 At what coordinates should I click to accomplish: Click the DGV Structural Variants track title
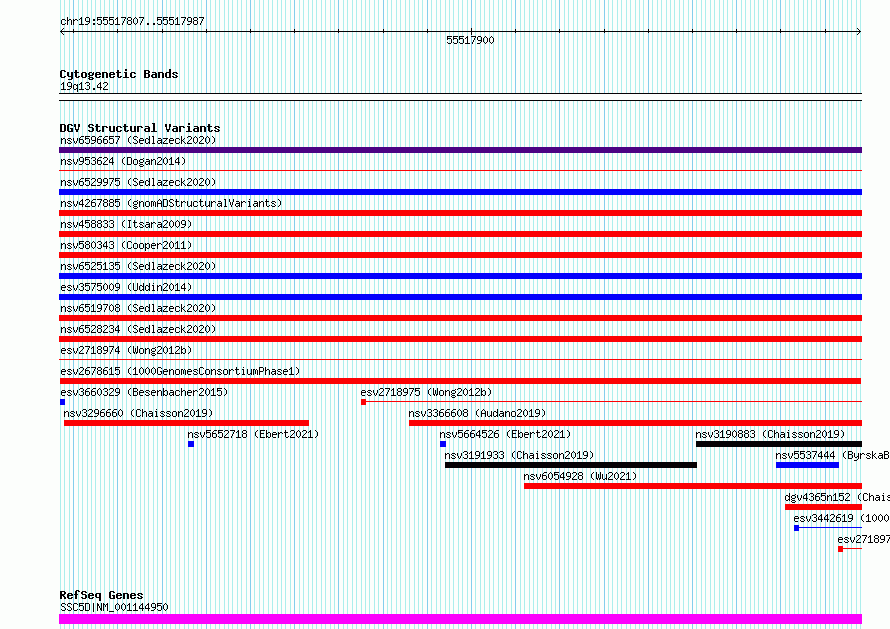(x=140, y=128)
